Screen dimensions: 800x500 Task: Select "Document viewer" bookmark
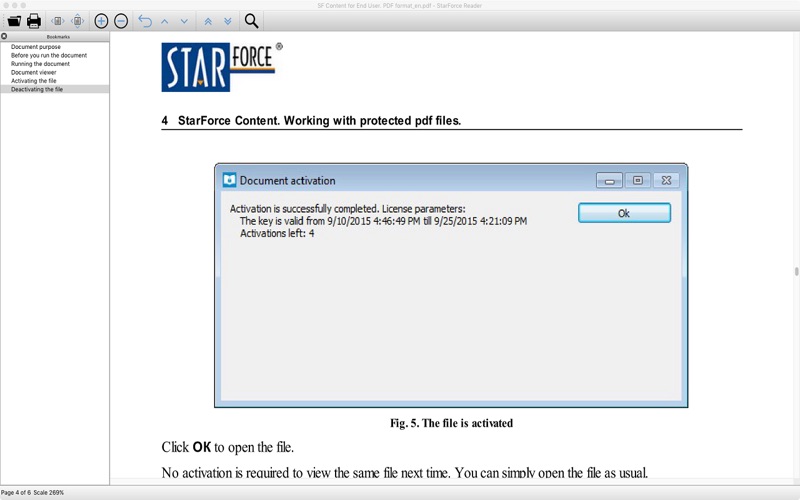pyautogui.click(x=34, y=72)
